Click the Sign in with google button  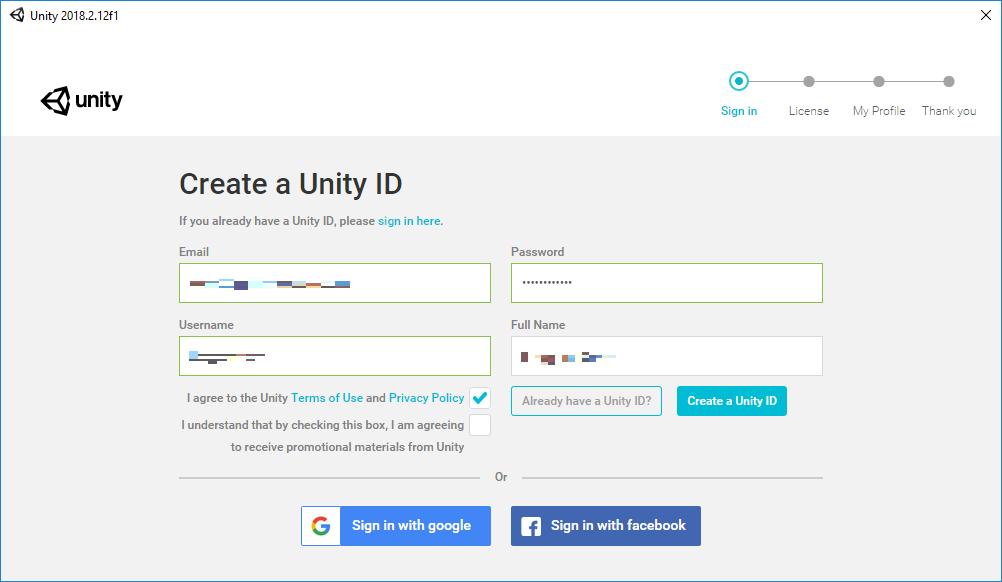tap(413, 525)
